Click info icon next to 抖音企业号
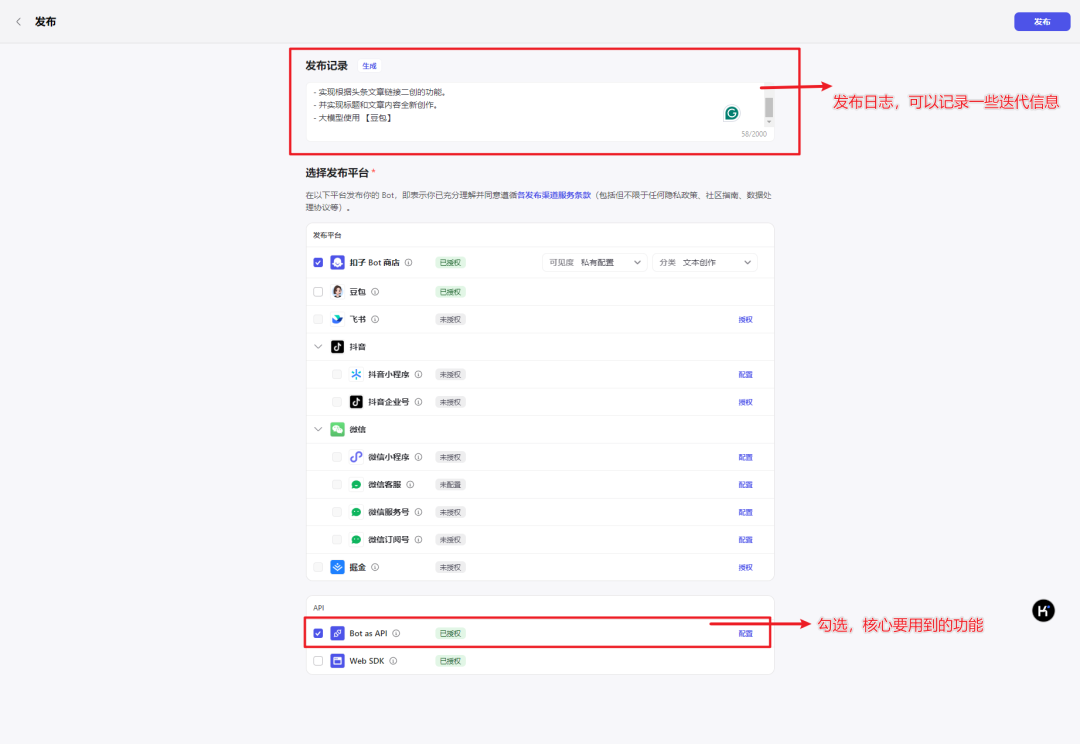1080x744 pixels. tap(419, 402)
